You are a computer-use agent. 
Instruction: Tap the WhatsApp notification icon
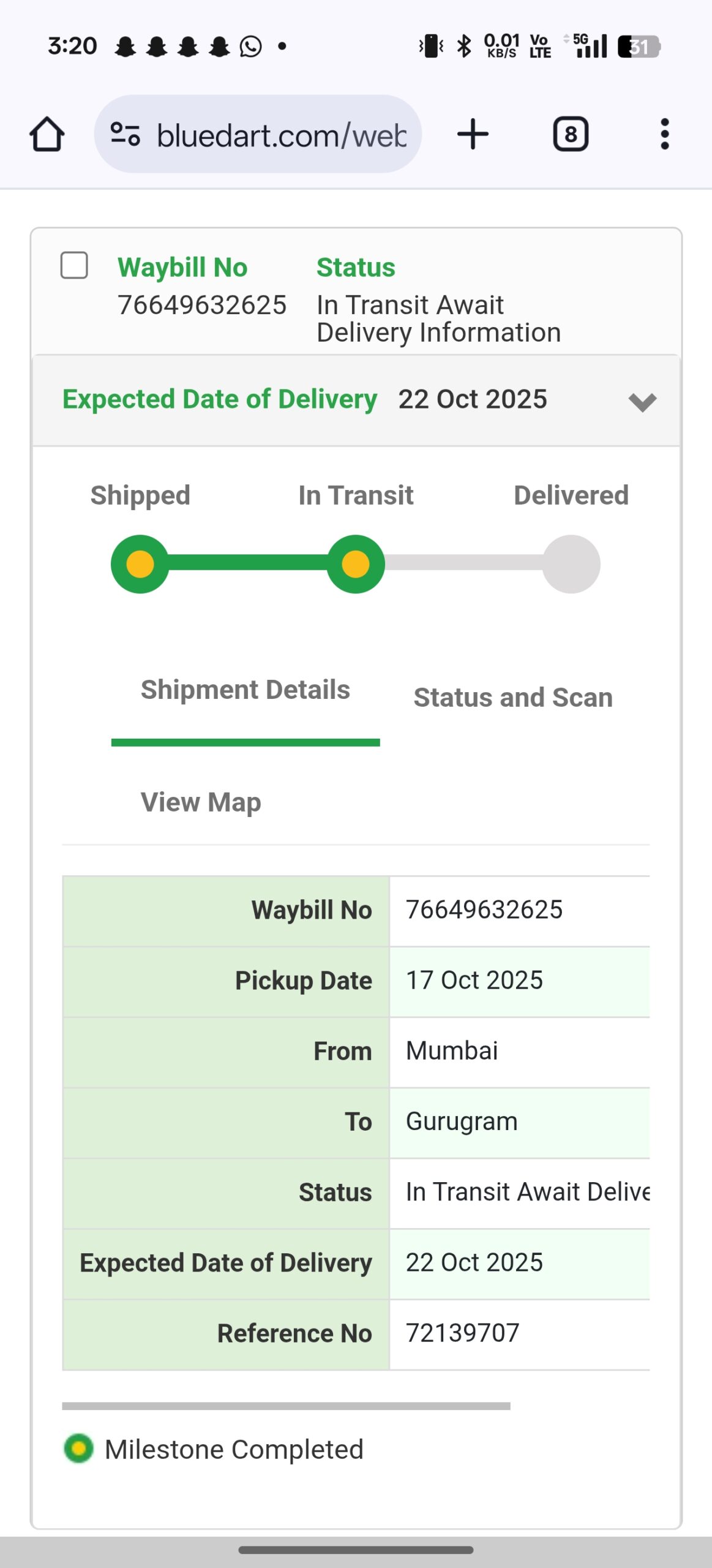(x=250, y=47)
